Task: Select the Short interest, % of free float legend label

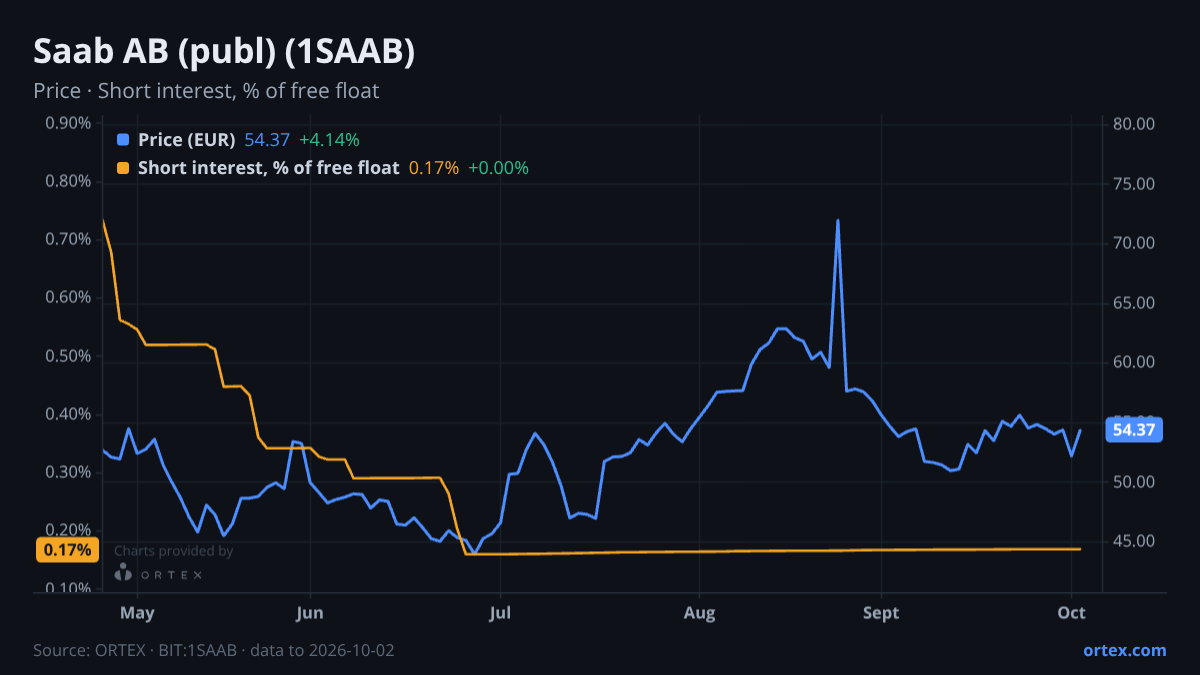Action: coord(268,168)
